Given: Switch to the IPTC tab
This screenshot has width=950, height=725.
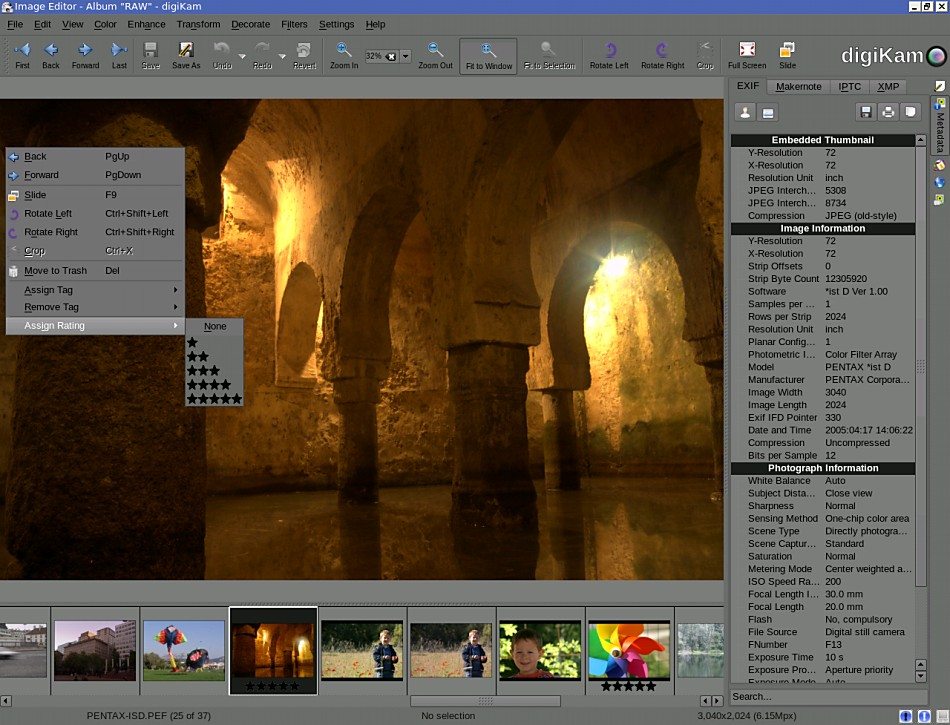Looking at the screenshot, I should pos(849,87).
